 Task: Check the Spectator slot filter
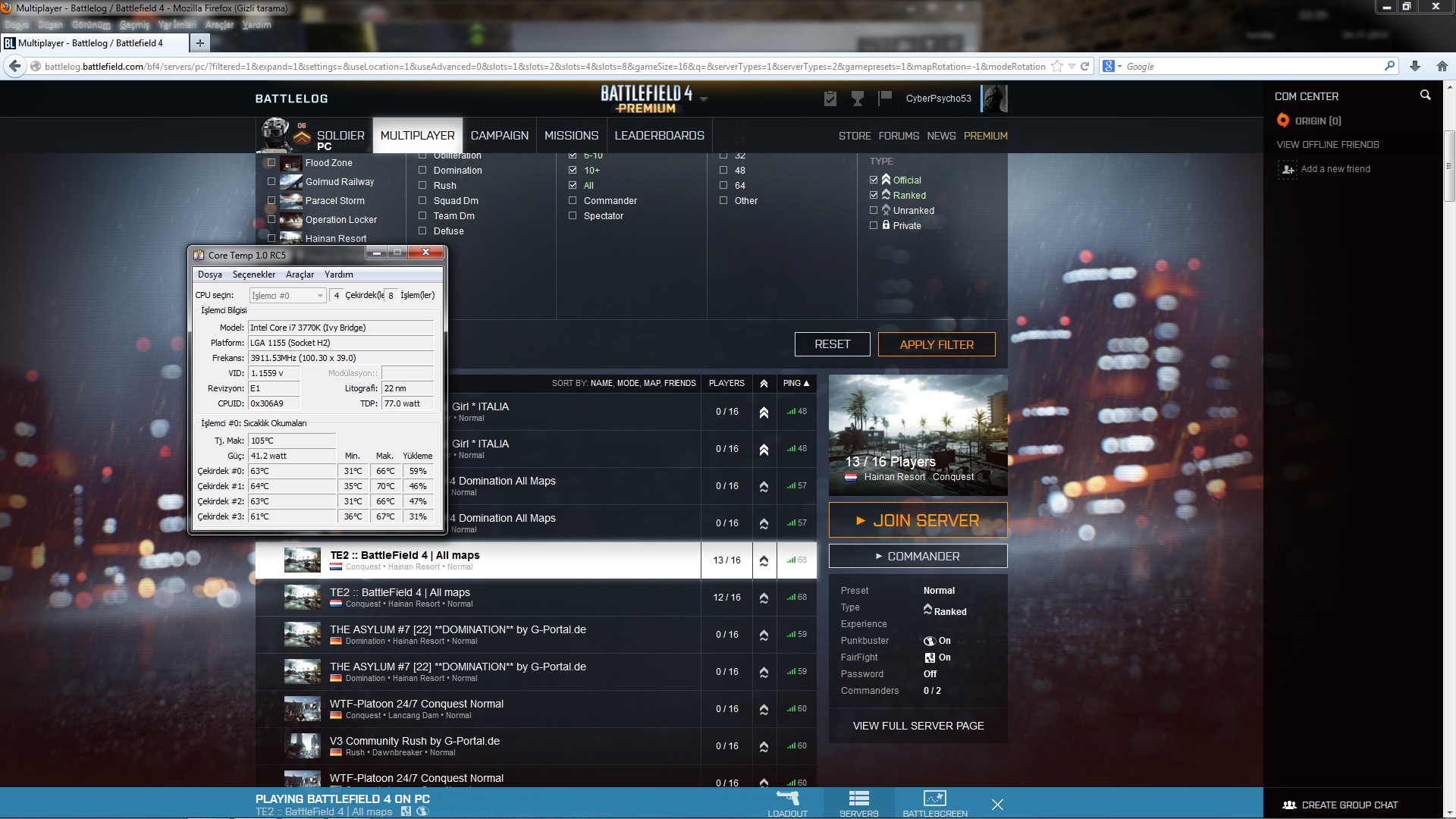click(x=573, y=215)
